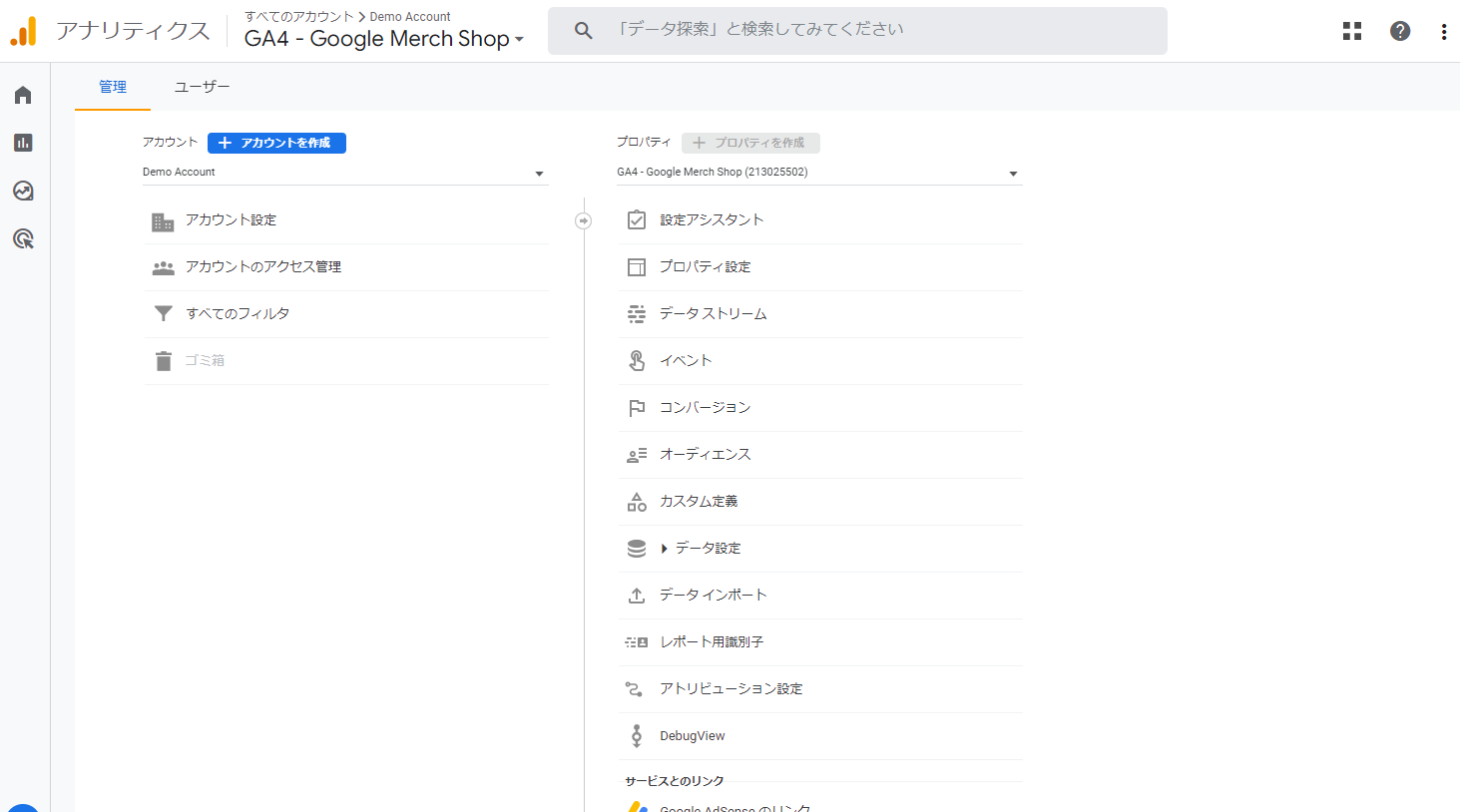Click the カスタム定義 shapes icon
Screen dimensions: 1460x812
click(637, 502)
